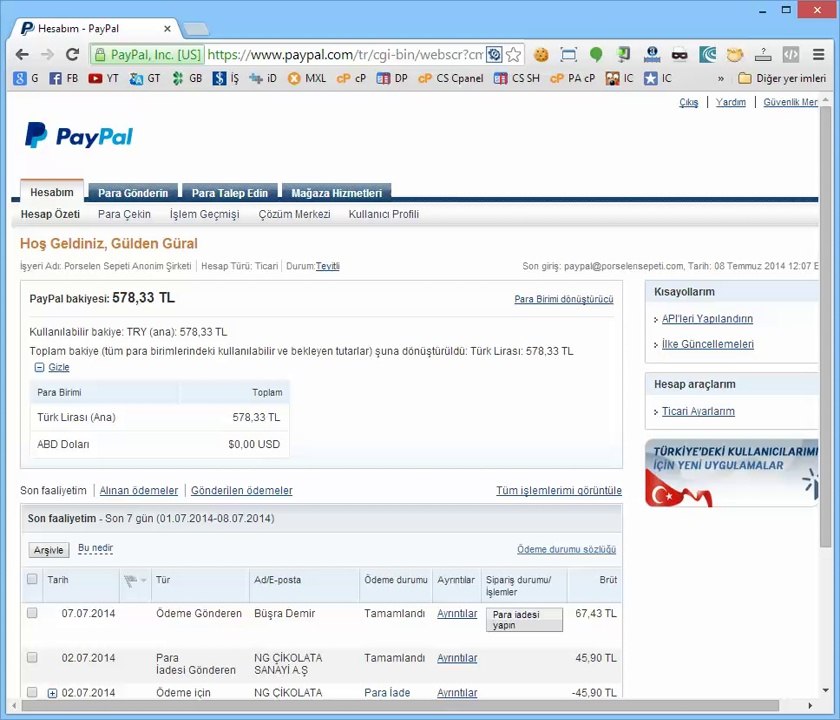Open the Mağaza Hizmetleri tab
The width and height of the screenshot is (840, 720).
tap(336, 193)
